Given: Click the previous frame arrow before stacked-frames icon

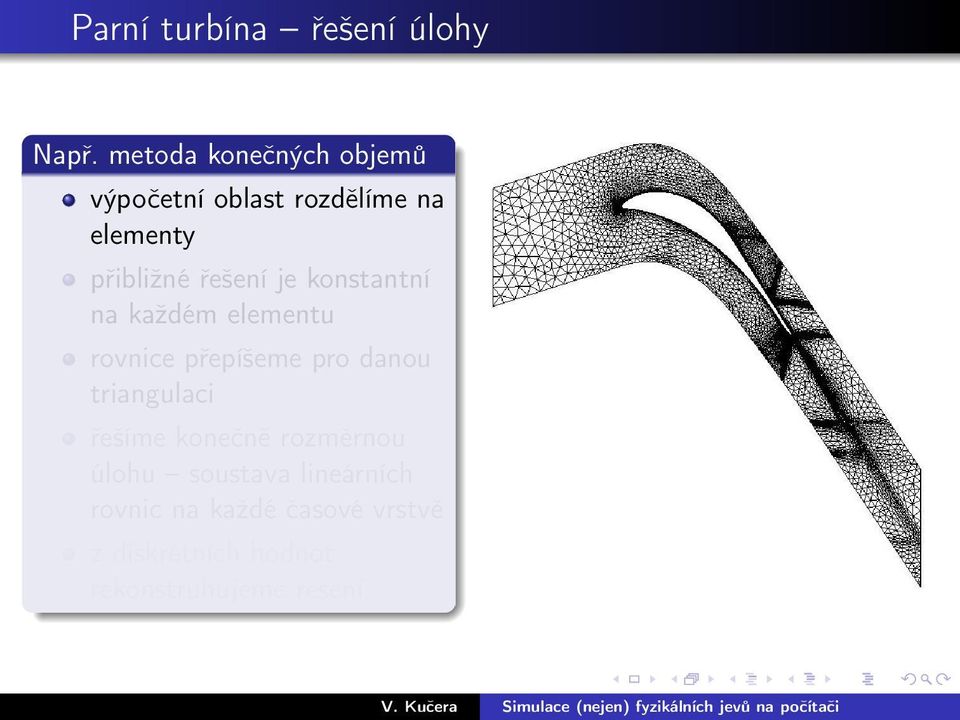Looking at the screenshot, I should 674,679.
